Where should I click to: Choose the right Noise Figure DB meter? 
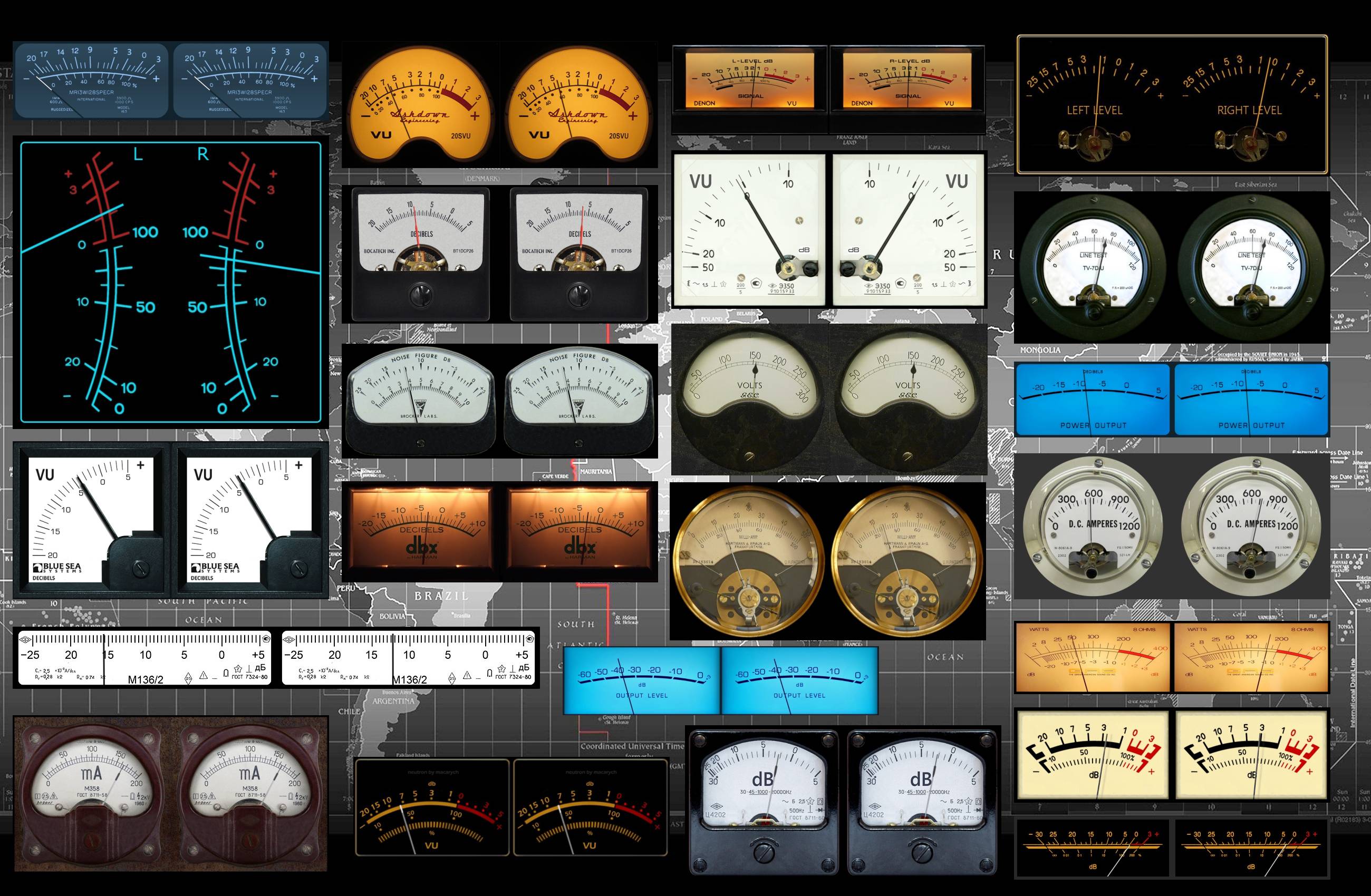tap(579, 401)
